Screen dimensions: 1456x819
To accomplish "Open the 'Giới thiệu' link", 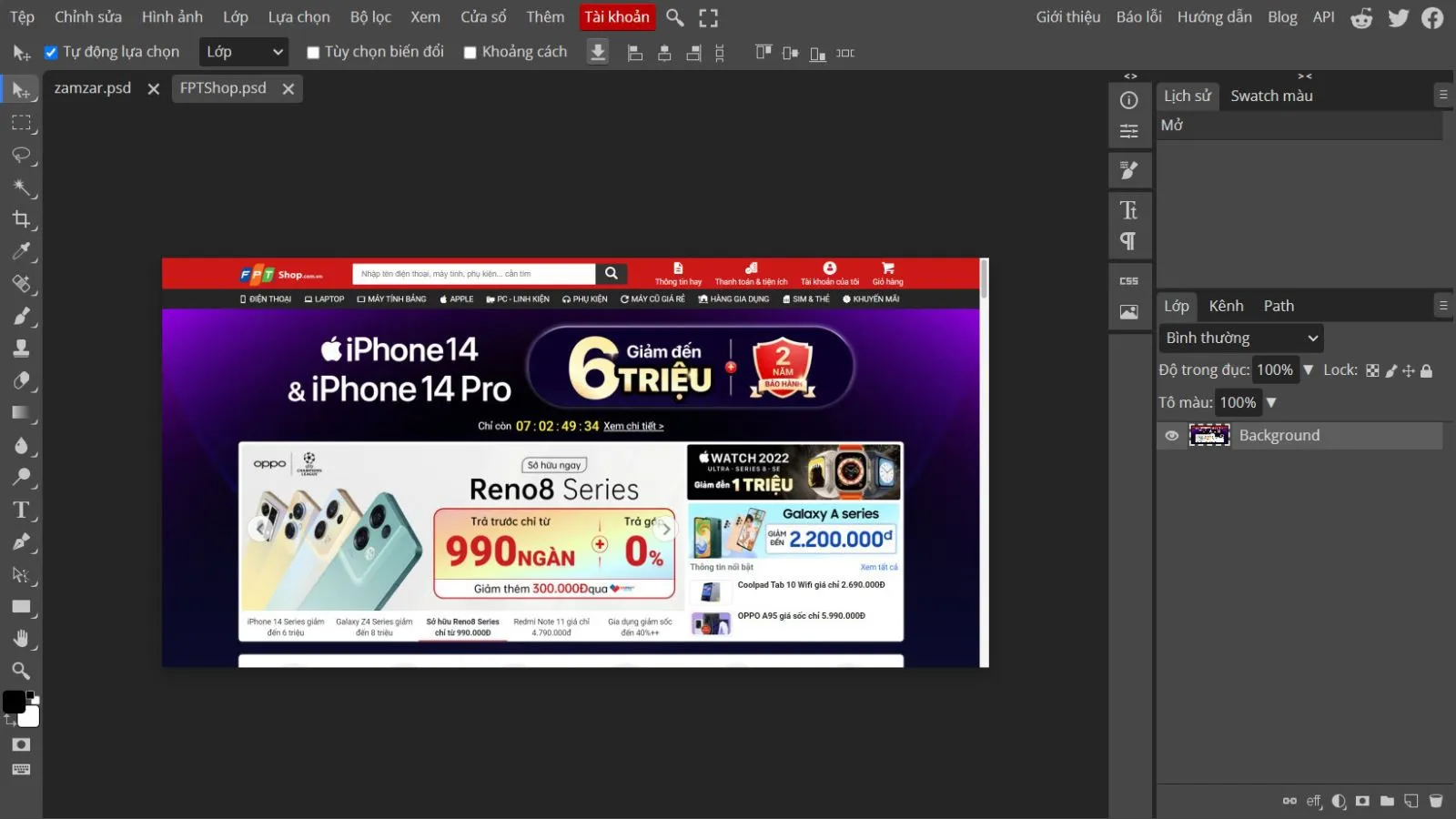I will 1067,17.
